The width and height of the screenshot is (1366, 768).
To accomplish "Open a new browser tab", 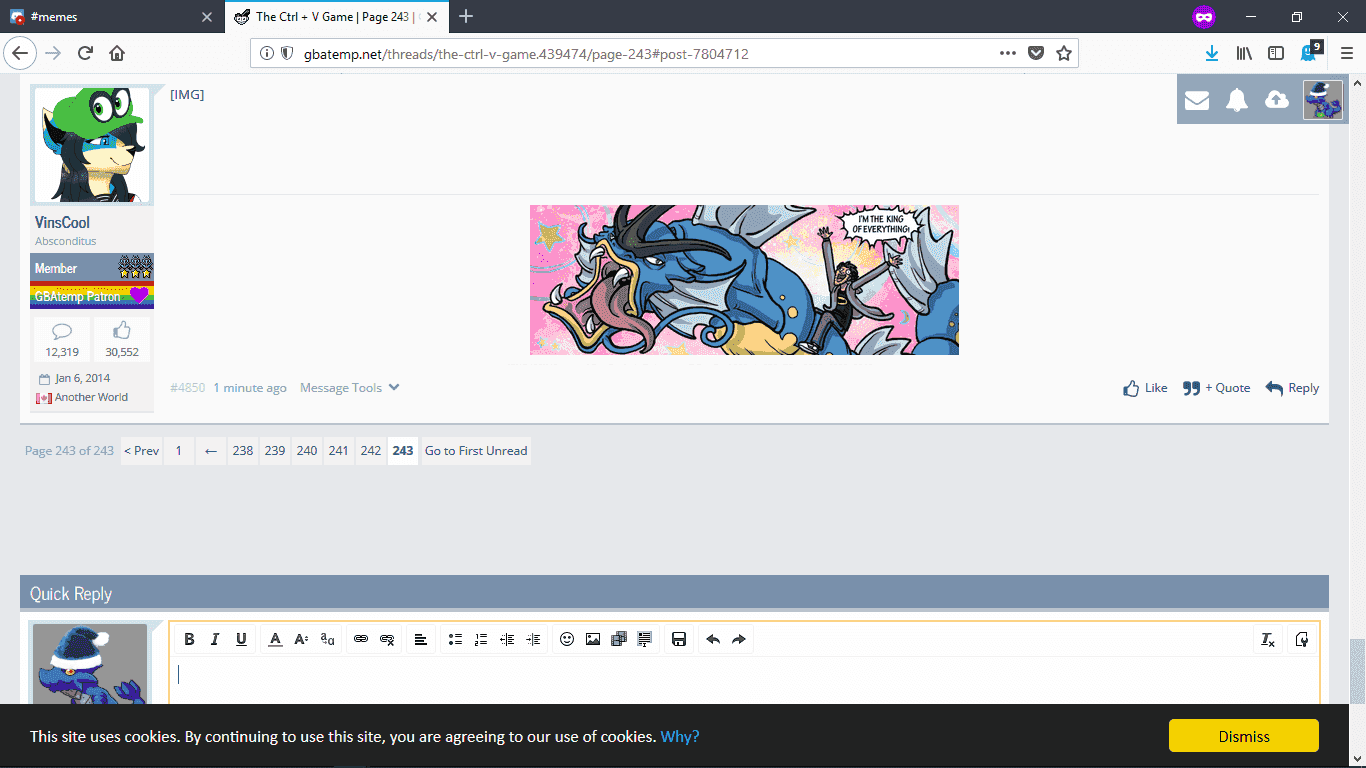I will [466, 16].
